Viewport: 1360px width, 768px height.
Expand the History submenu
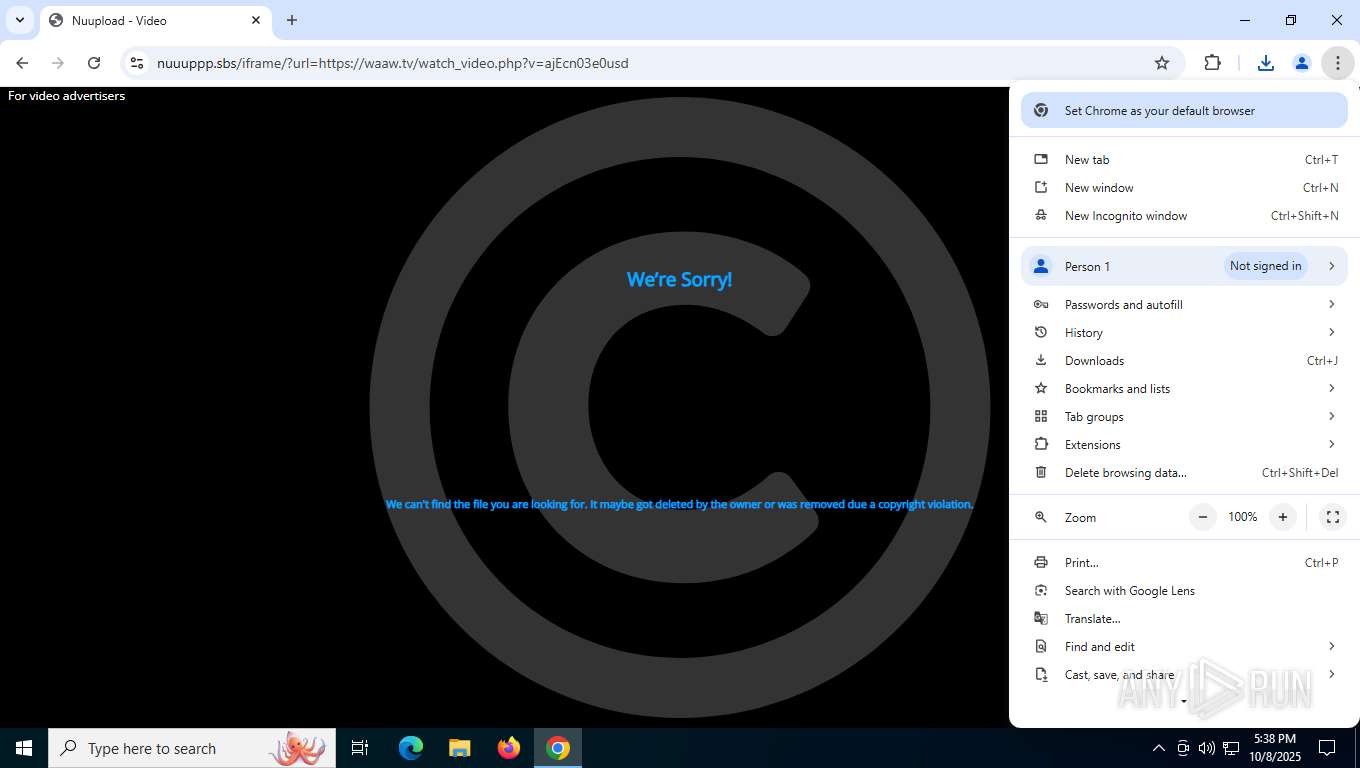(1184, 333)
